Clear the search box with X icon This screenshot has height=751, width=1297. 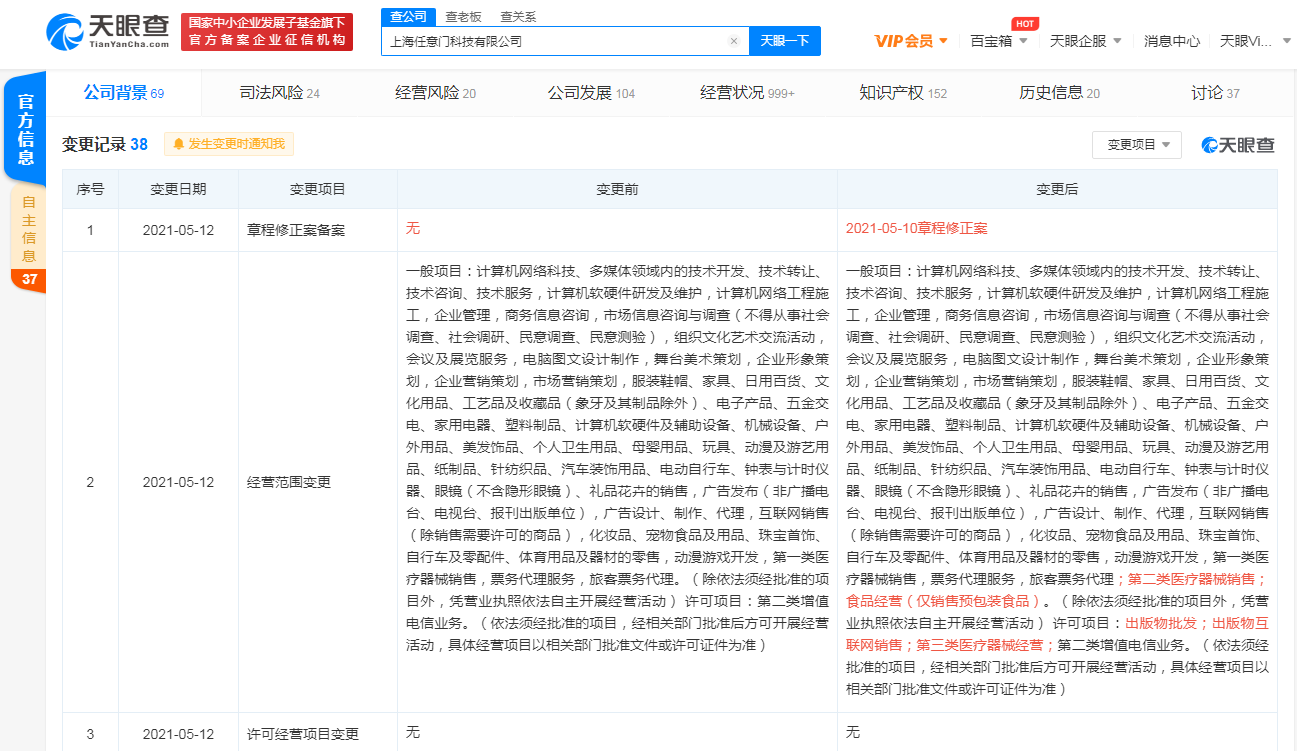coord(733,41)
